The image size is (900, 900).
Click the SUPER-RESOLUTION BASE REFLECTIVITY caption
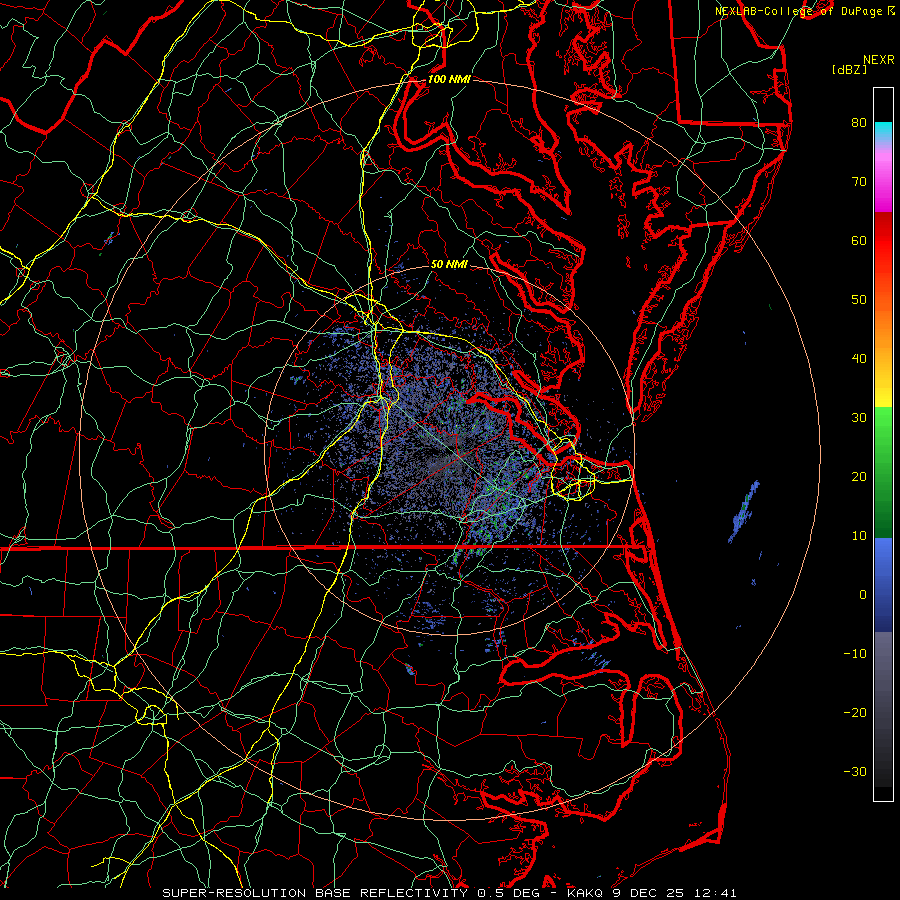tap(315, 893)
